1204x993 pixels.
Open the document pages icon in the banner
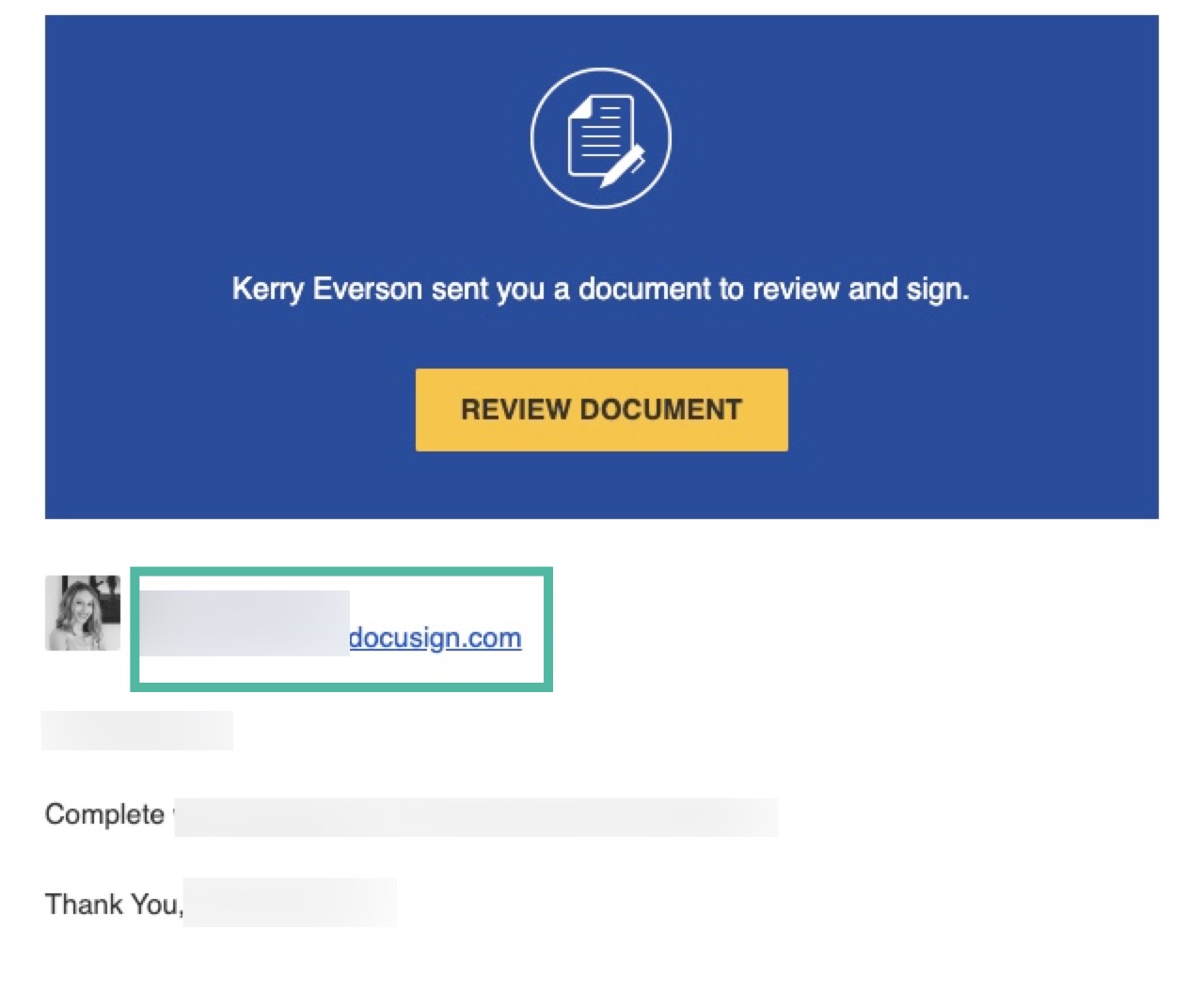pyautogui.click(x=600, y=132)
